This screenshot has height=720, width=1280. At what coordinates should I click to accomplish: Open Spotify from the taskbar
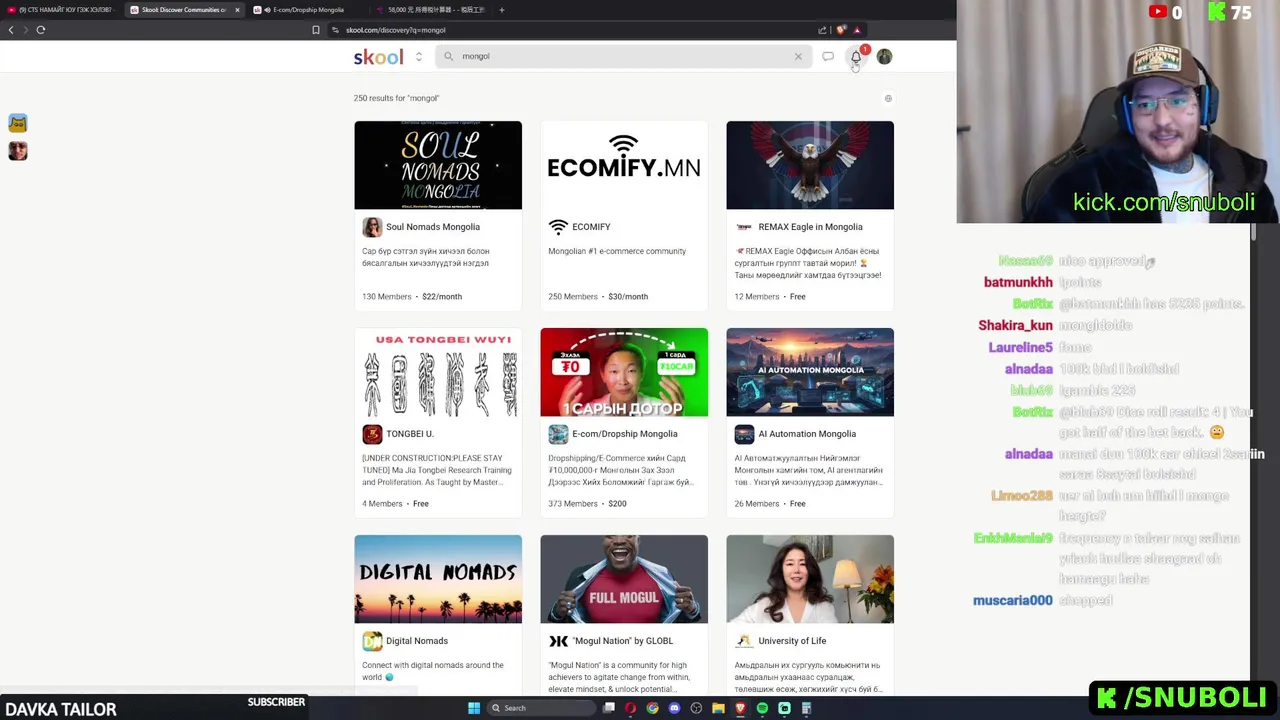(x=762, y=708)
